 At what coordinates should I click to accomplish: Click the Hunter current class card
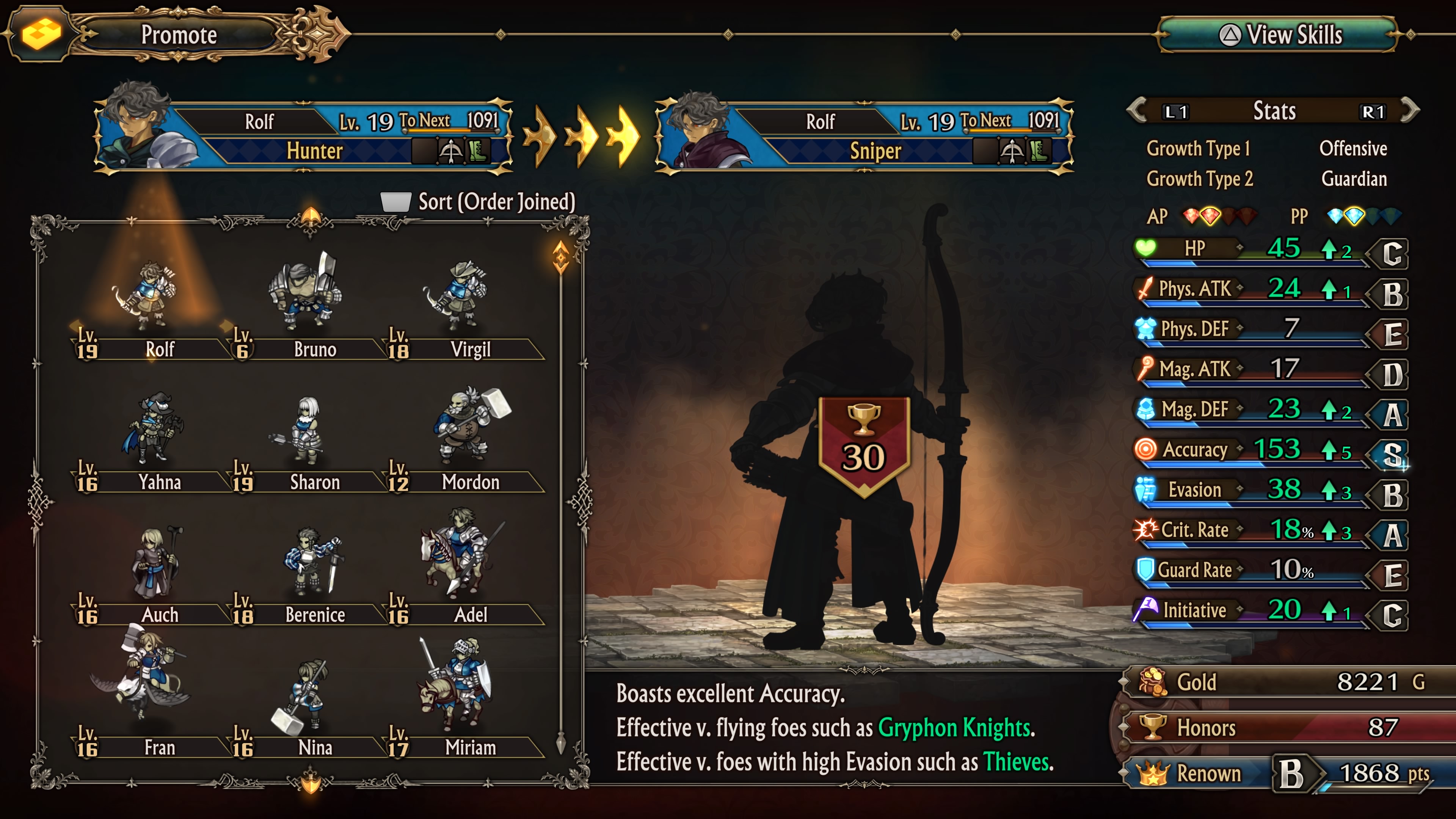[x=303, y=136]
